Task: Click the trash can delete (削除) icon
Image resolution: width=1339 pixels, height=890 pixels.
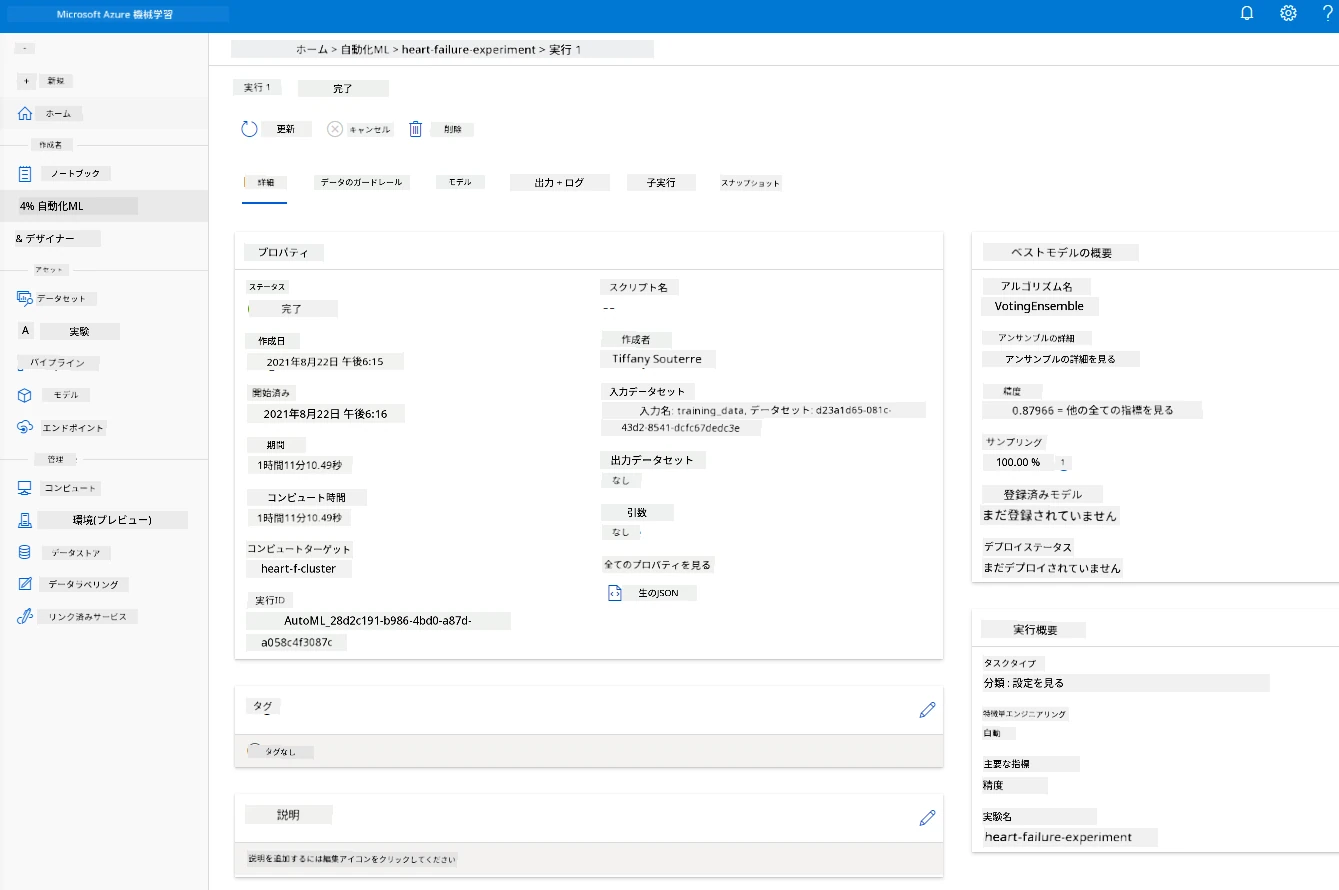Action: pyautogui.click(x=416, y=129)
